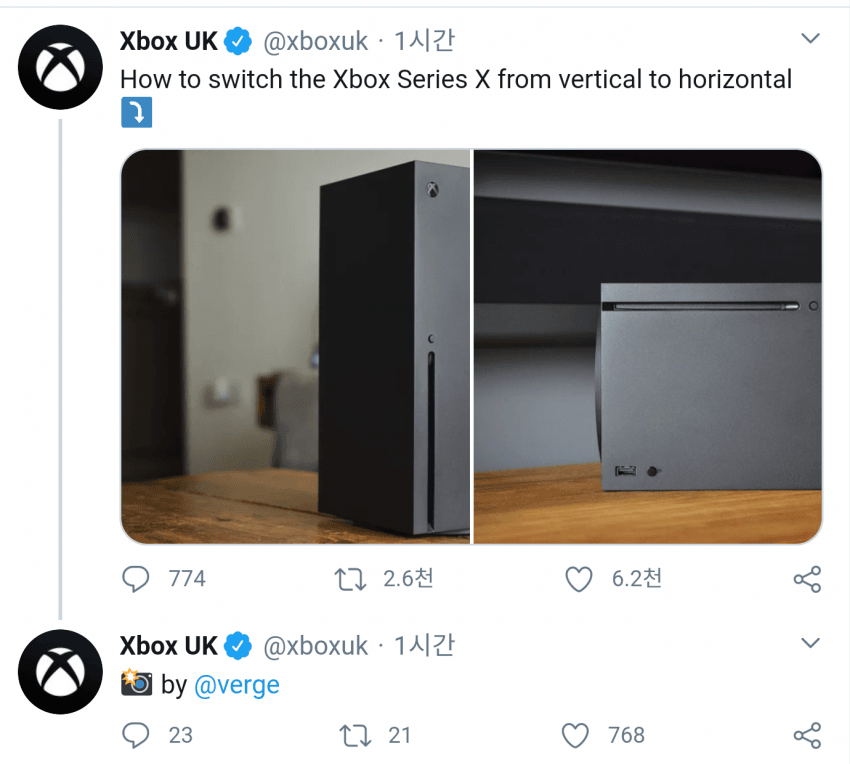Like the photo credit tweet

point(575,736)
